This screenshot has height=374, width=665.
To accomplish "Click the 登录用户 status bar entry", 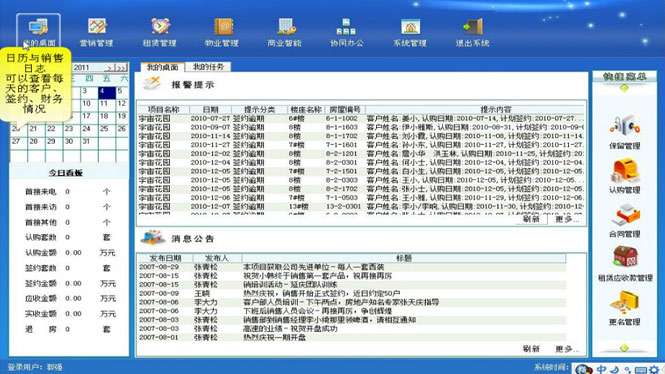I will click(35, 367).
